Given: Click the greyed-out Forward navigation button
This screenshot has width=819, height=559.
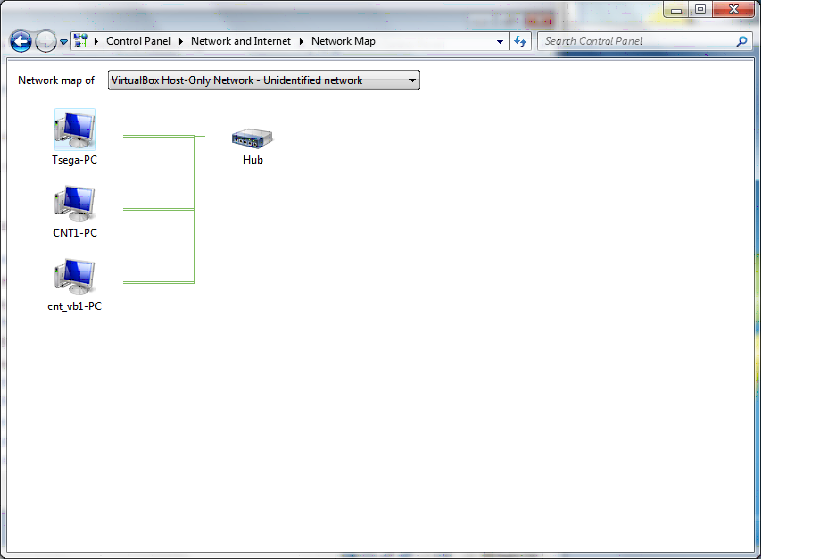Looking at the screenshot, I should tap(45, 41).
